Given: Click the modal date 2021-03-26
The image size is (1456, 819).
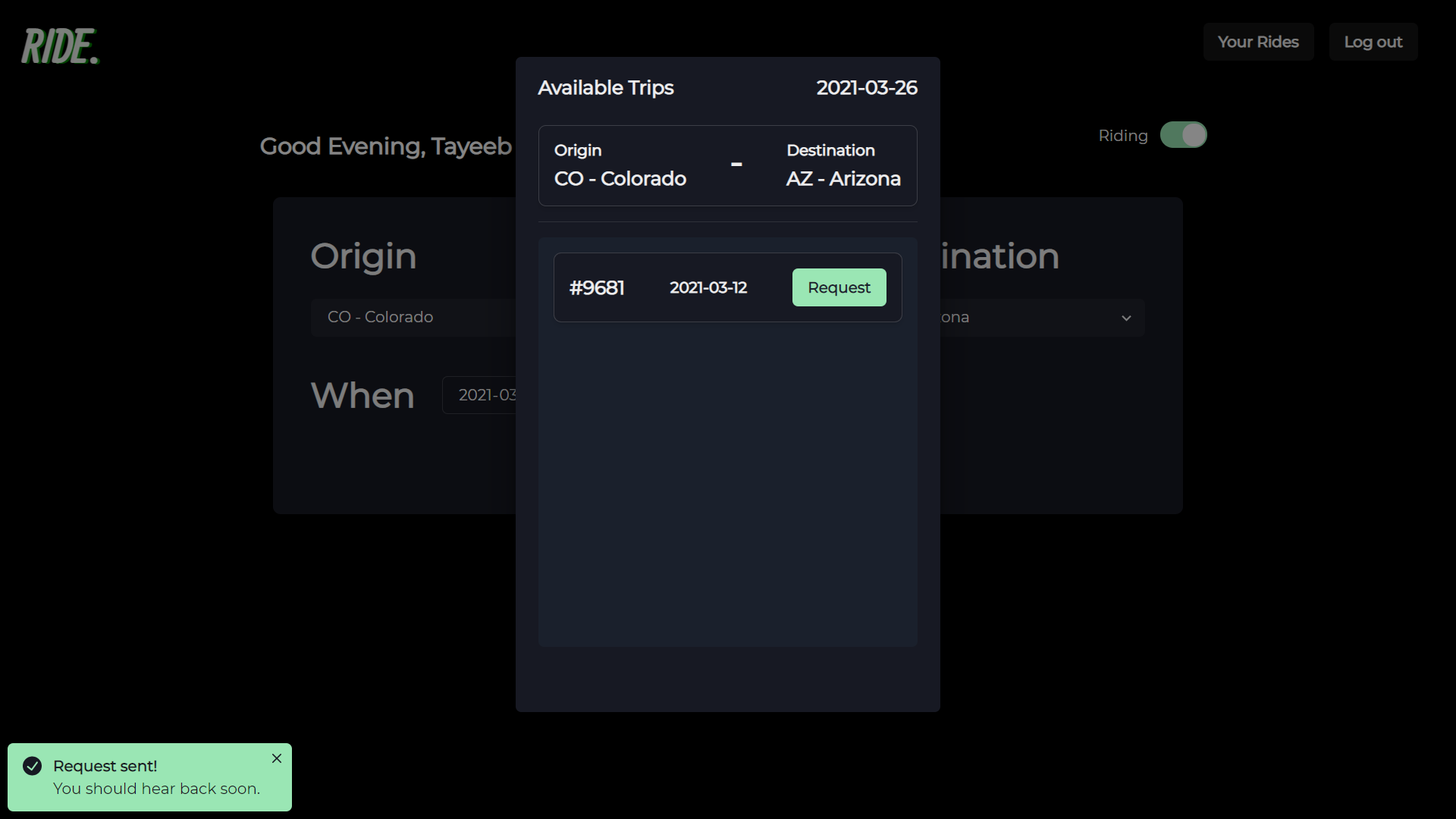Looking at the screenshot, I should click(866, 88).
